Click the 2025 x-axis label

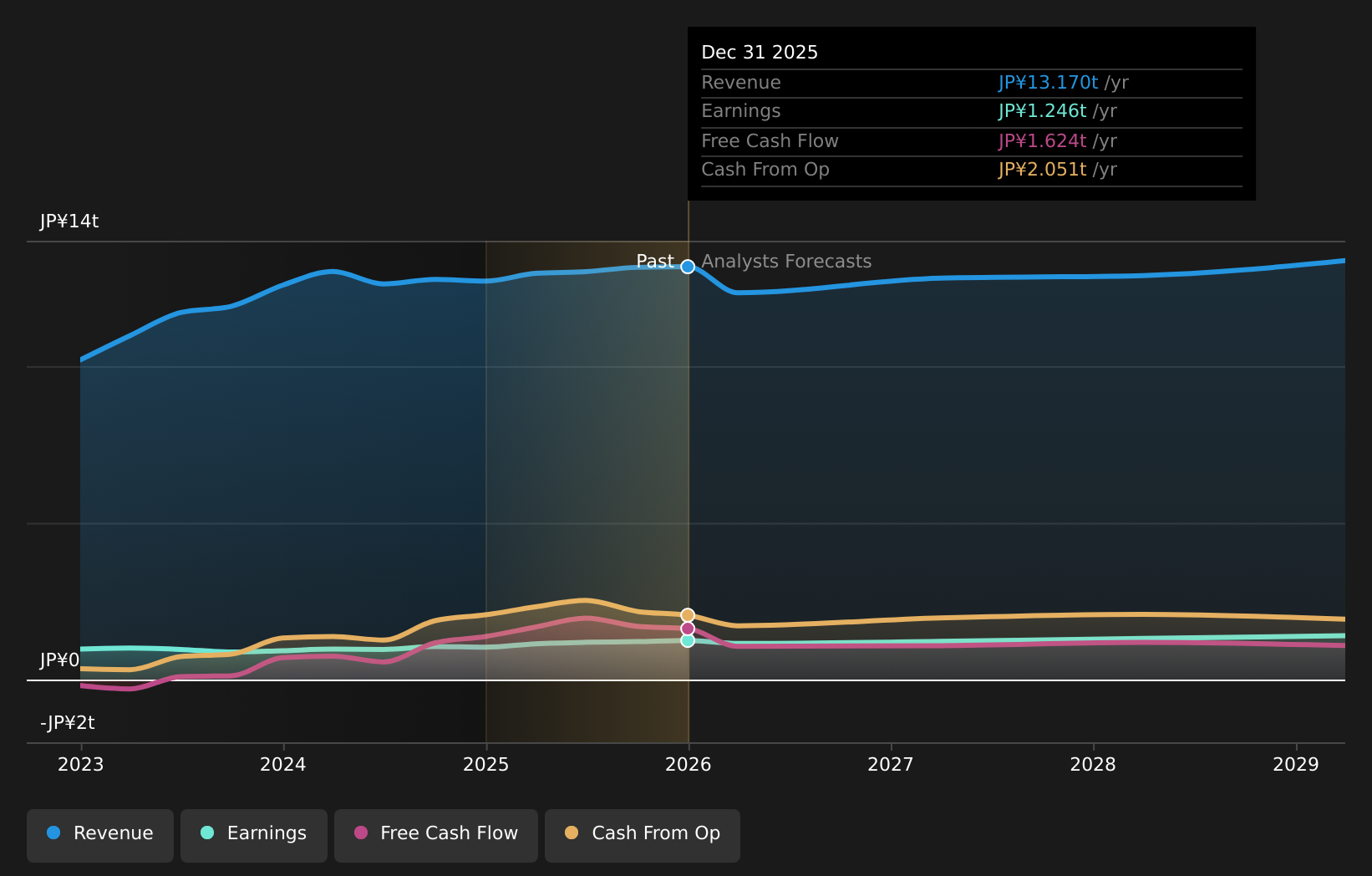[486, 765]
